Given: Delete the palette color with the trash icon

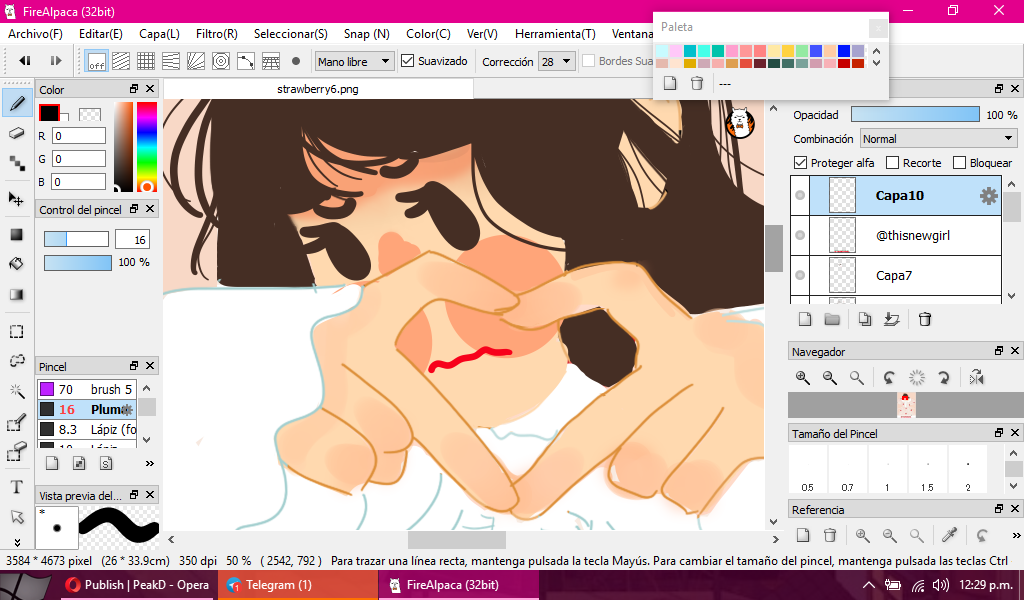Looking at the screenshot, I should pyautogui.click(x=697, y=83).
